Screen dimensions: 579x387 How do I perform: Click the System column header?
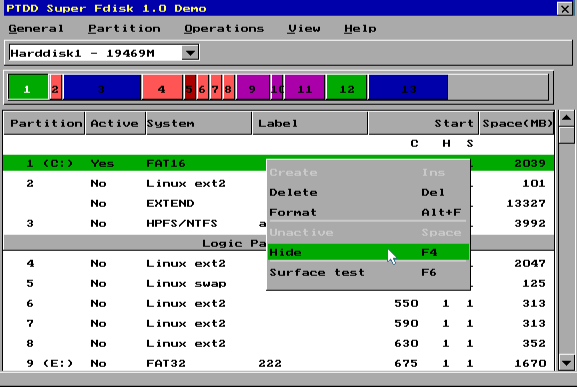click(199, 123)
